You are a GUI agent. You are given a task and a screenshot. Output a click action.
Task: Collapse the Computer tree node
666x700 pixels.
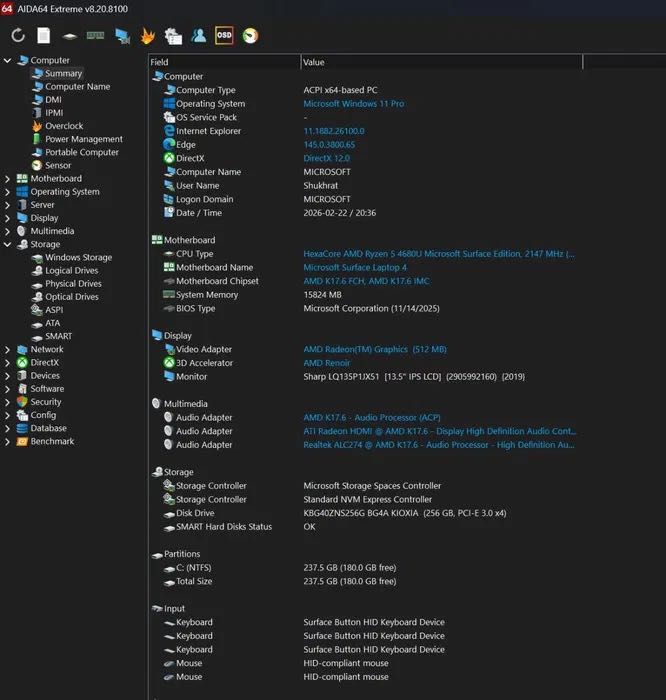click(x=7, y=60)
